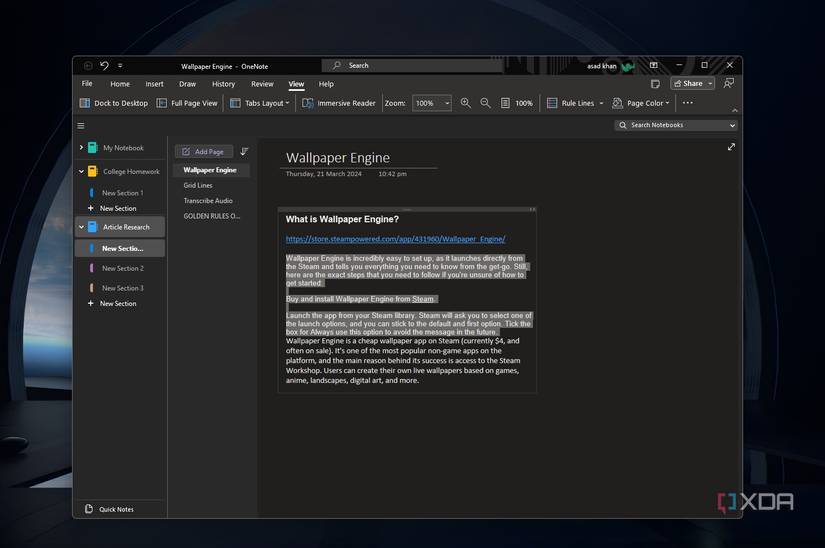Select My Notebook
The height and width of the screenshot is (548, 825).
click(123, 148)
